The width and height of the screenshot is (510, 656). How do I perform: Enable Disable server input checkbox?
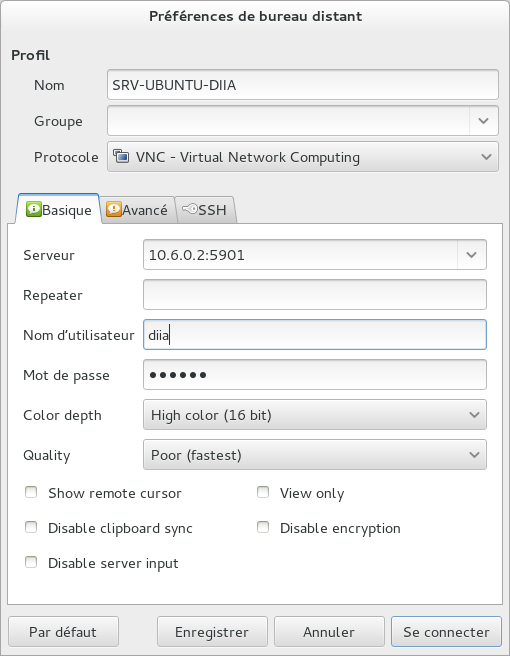31,562
